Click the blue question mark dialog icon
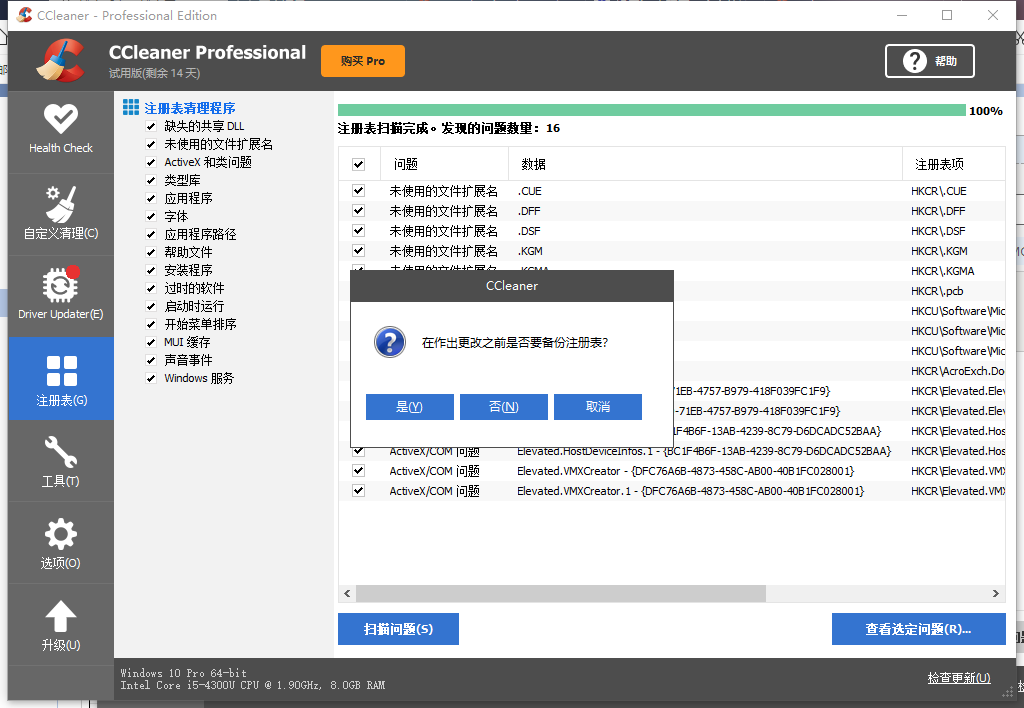 pyautogui.click(x=390, y=342)
